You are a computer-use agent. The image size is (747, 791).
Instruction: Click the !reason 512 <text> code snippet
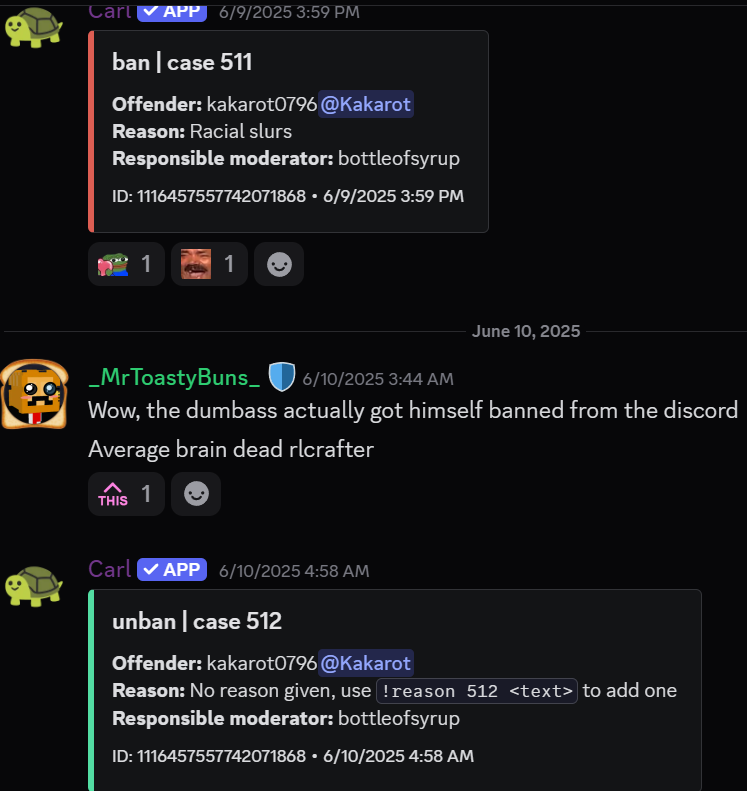(477, 690)
